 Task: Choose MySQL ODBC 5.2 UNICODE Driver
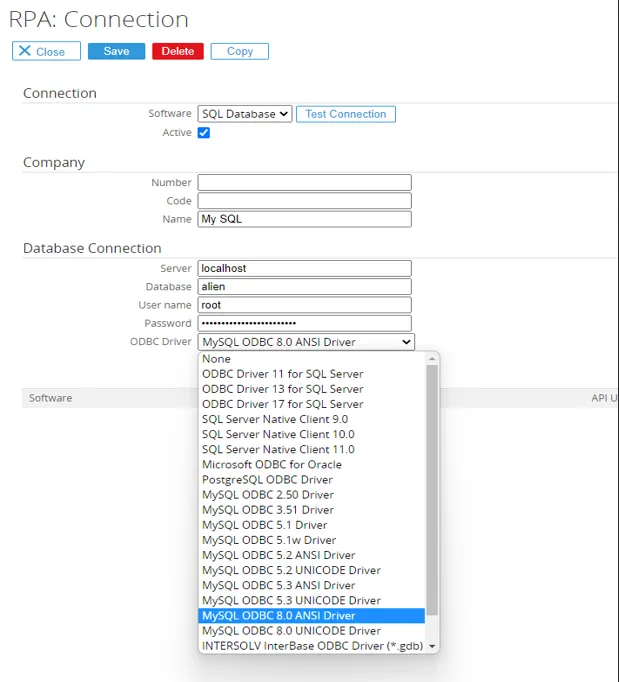(311, 570)
